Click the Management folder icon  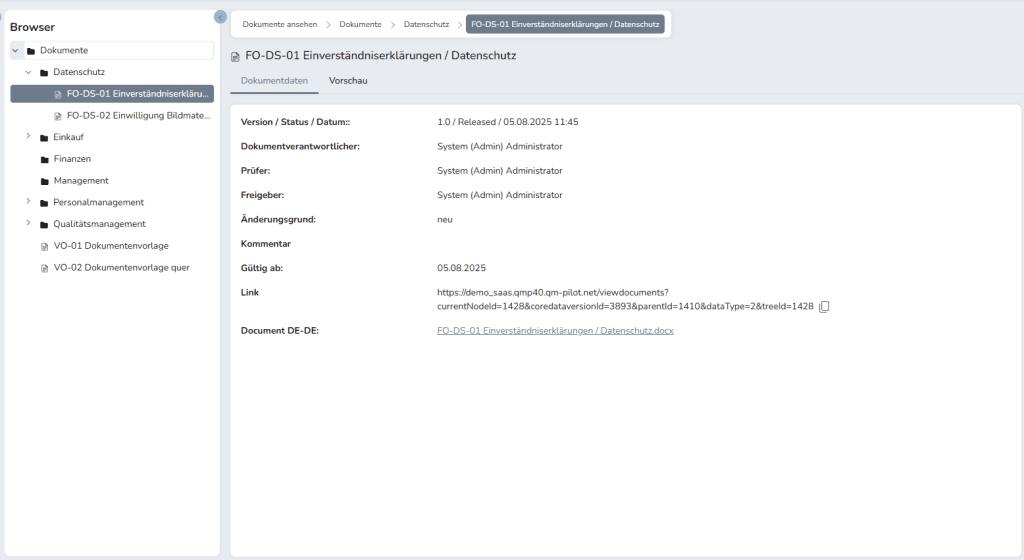[x=44, y=181]
